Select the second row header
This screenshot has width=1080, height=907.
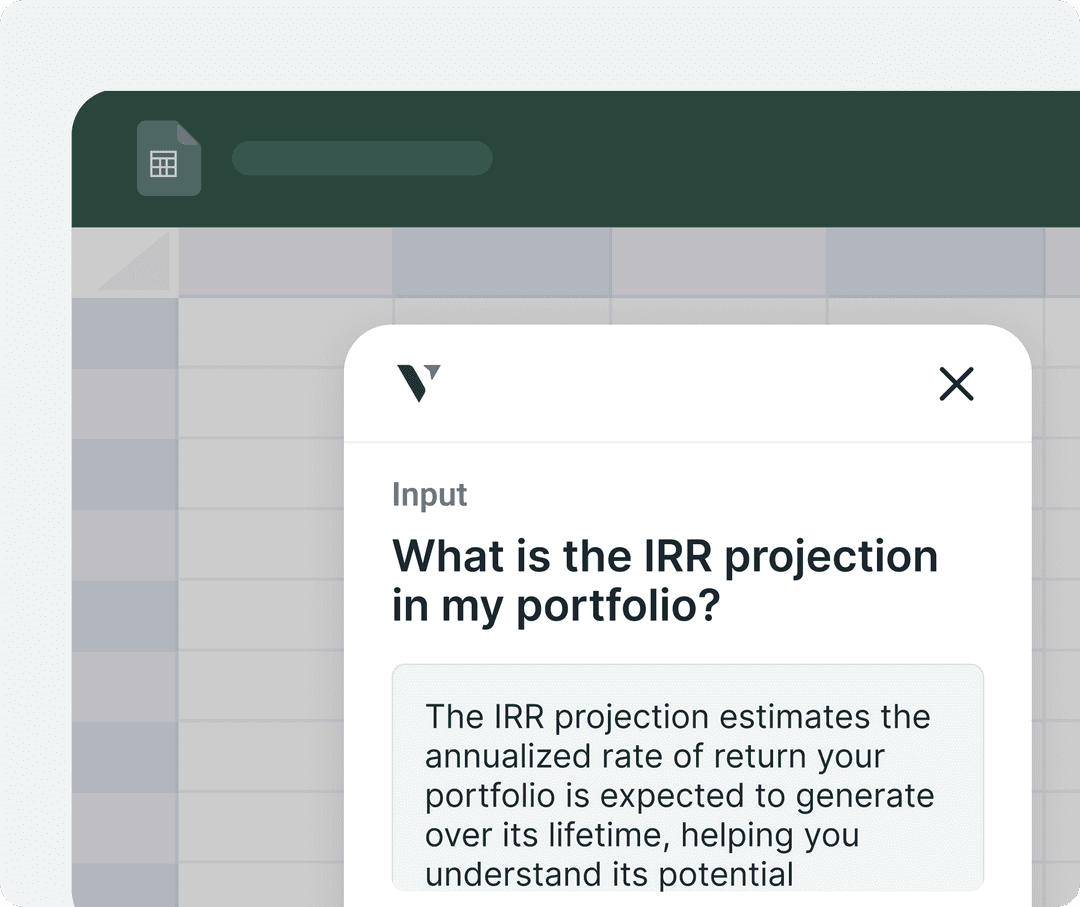(125, 403)
